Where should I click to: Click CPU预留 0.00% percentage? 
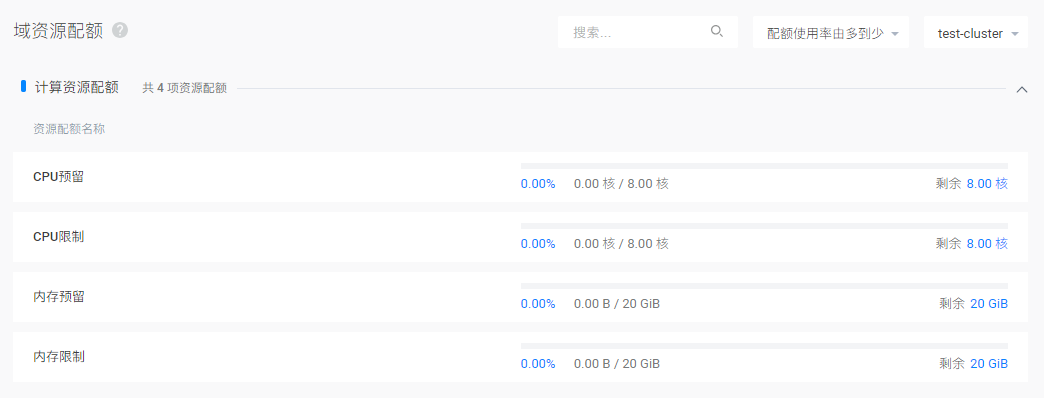click(x=538, y=184)
